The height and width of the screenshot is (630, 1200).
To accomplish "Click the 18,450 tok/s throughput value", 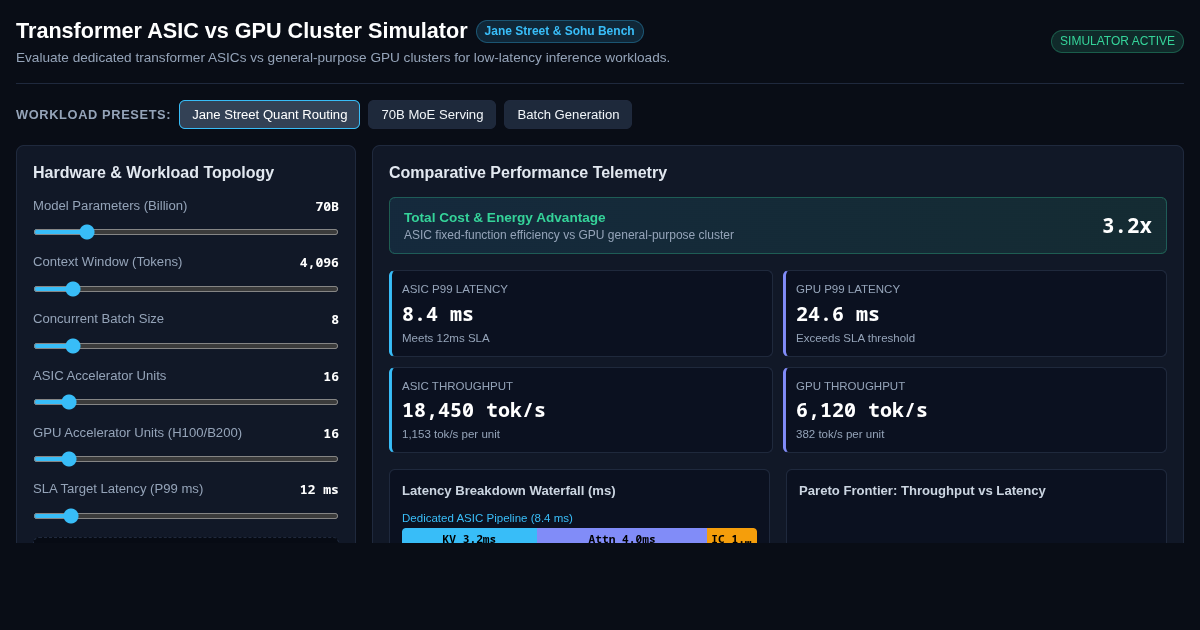I will (474, 410).
